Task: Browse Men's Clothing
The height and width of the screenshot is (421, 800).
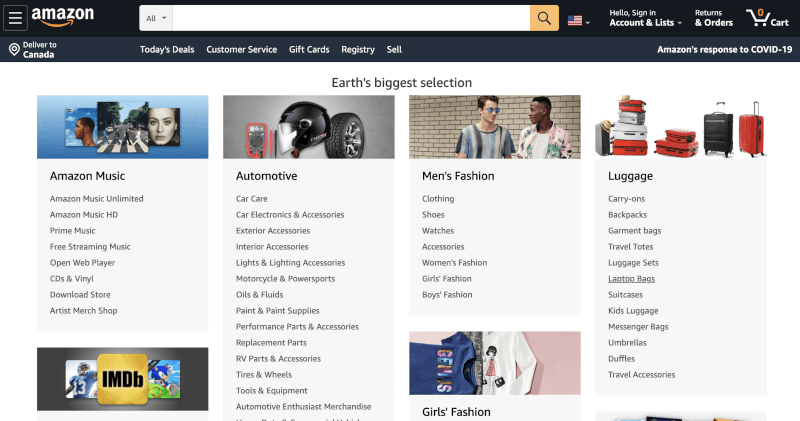Action: tap(438, 199)
